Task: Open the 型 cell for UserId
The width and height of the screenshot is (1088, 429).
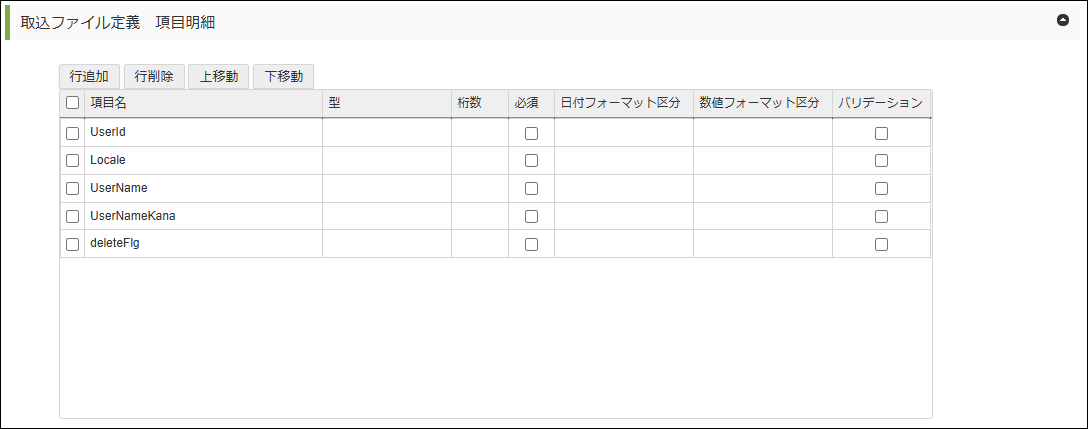Action: point(386,133)
